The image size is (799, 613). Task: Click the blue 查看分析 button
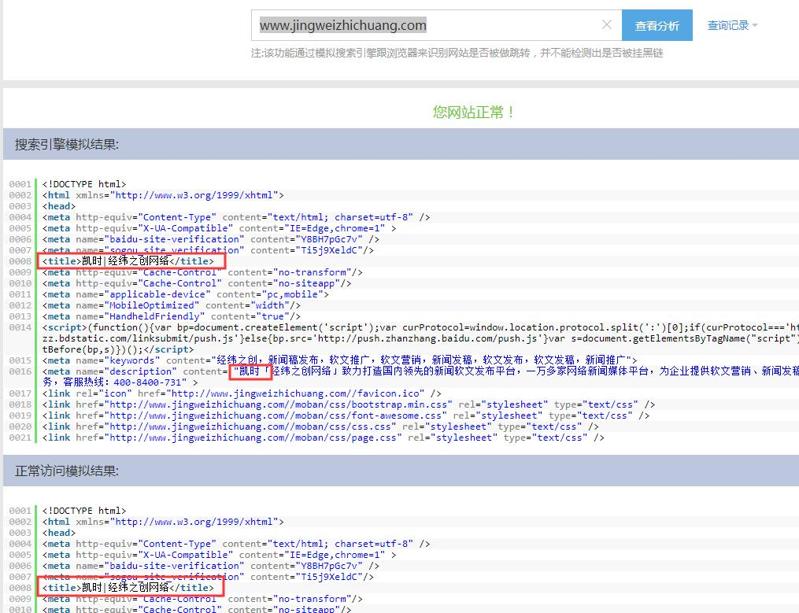click(657, 25)
